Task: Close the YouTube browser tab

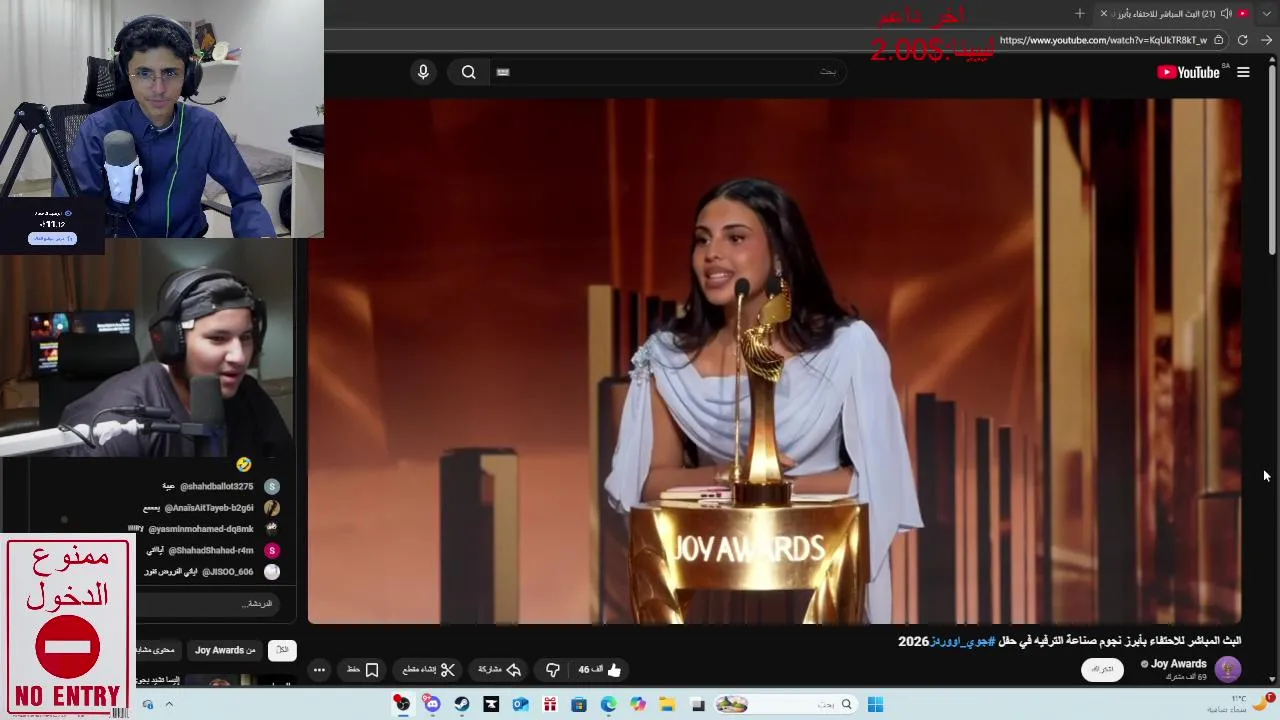Action: click(x=1104, y=13)
